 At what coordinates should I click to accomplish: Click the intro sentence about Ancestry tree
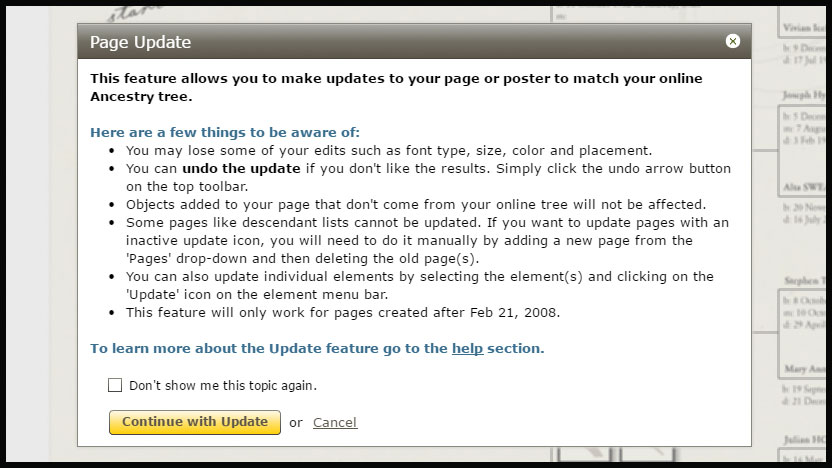[x=396, y=88]
